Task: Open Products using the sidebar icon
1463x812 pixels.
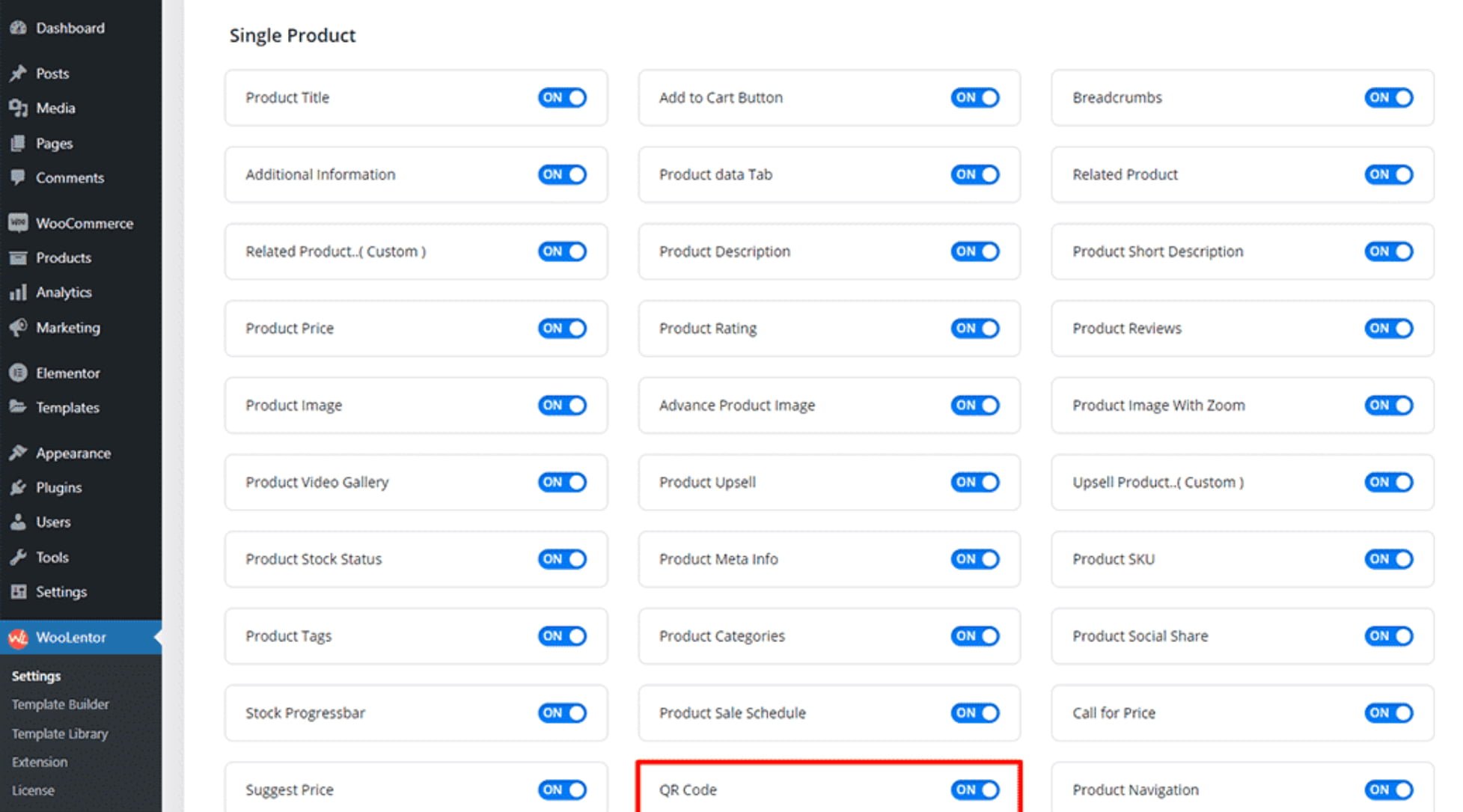Action: (18, 257)
